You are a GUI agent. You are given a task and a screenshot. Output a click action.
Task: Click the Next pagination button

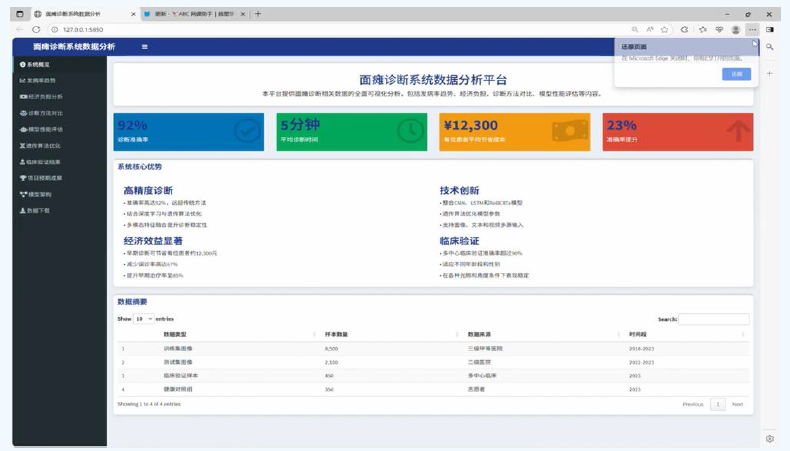pos(738,404)
